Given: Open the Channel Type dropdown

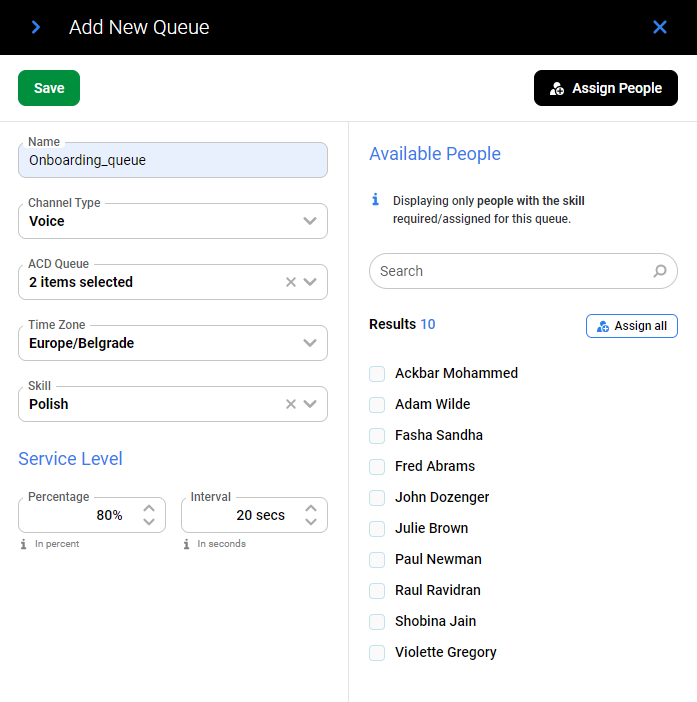Looking at the screenshot, I should (x=310, y=221).
